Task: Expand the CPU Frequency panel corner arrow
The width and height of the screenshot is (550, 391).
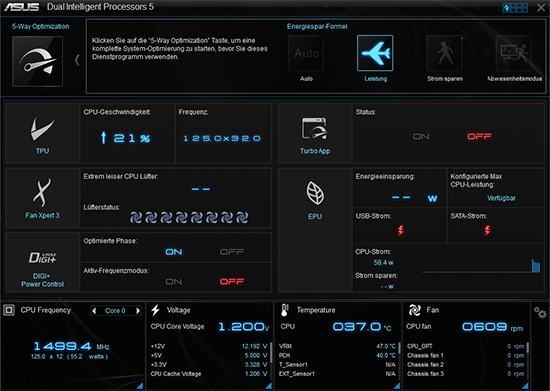Action: click(x=140, y=386)
